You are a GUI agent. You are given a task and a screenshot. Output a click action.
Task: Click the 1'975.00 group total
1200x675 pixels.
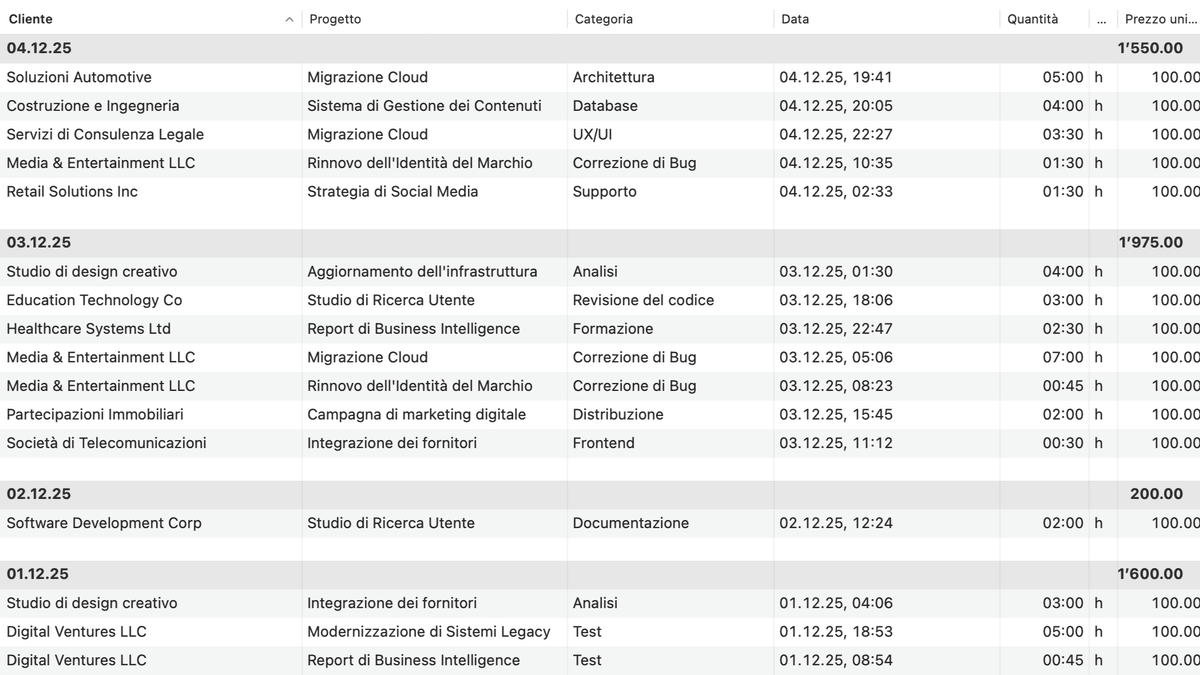1150,242
